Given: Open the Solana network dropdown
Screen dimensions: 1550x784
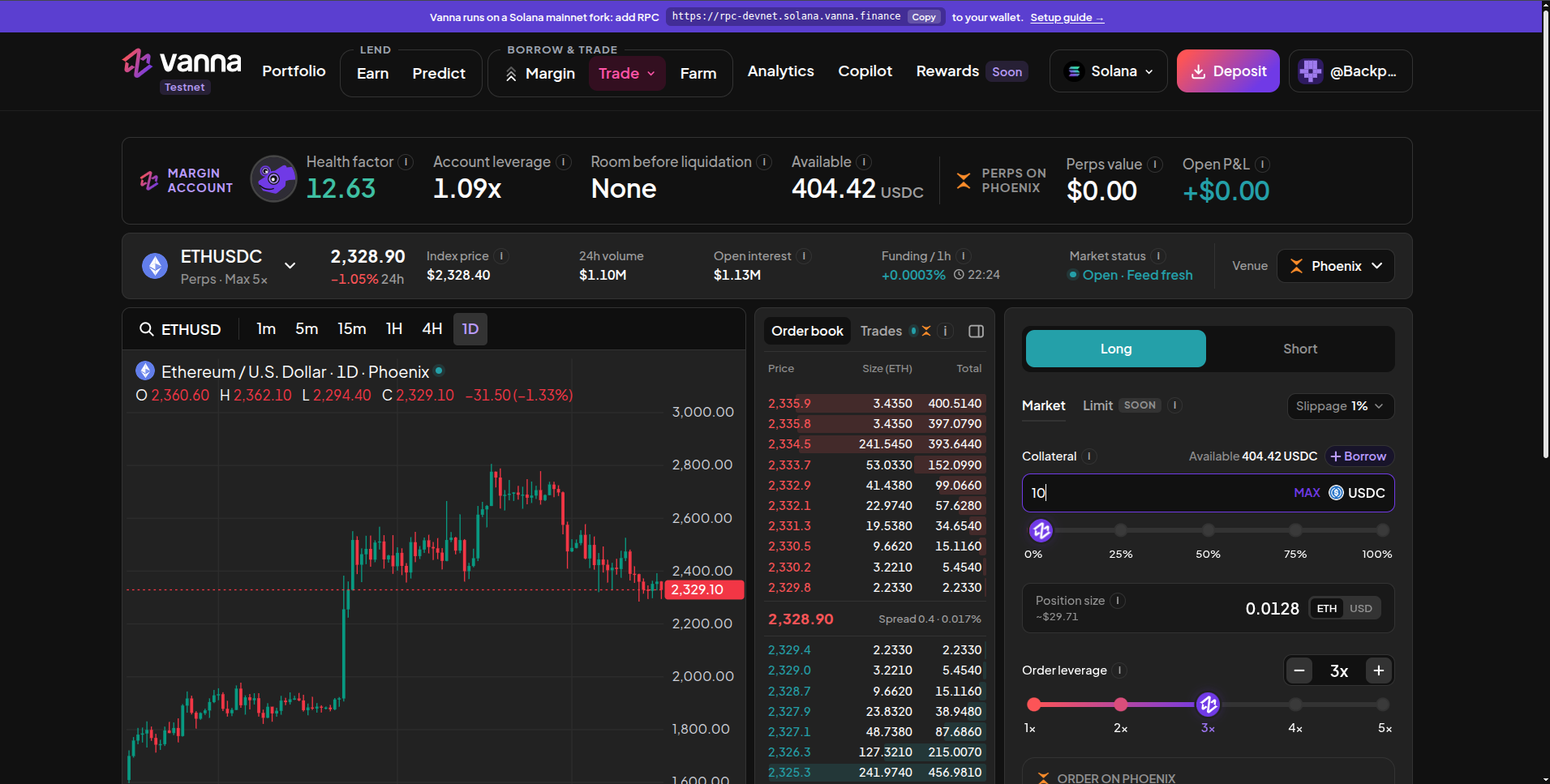Looking at the screenshot, I should [x=1109, y=71].
